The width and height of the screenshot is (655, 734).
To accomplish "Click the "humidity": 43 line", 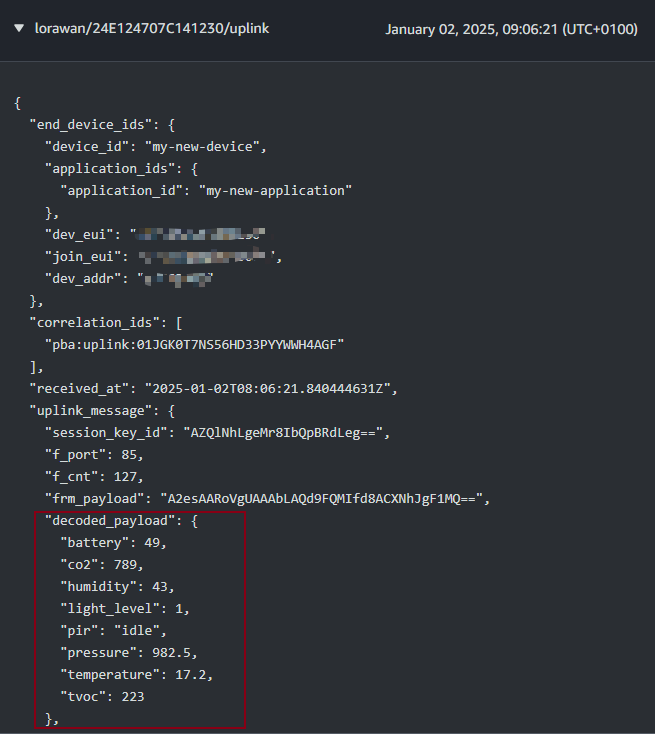I will point(117,587).
